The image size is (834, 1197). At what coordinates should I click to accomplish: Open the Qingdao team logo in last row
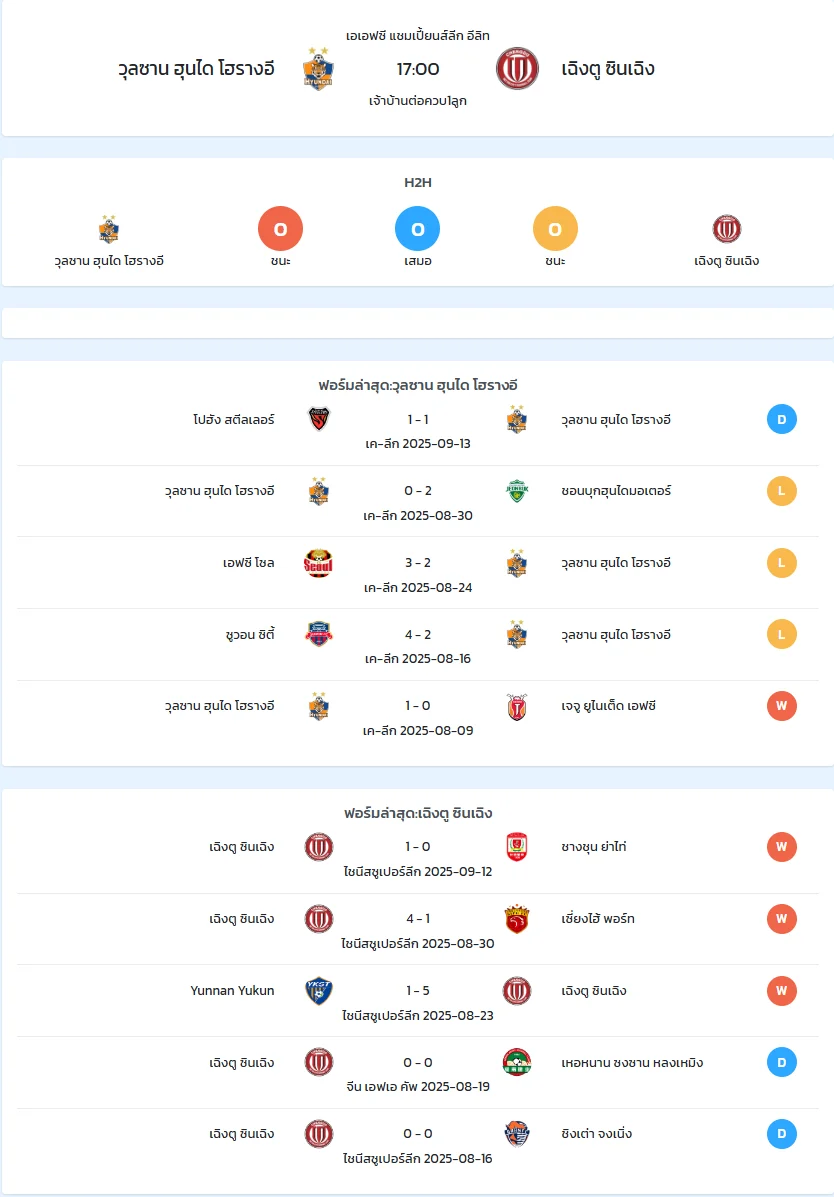(517, 1134)
